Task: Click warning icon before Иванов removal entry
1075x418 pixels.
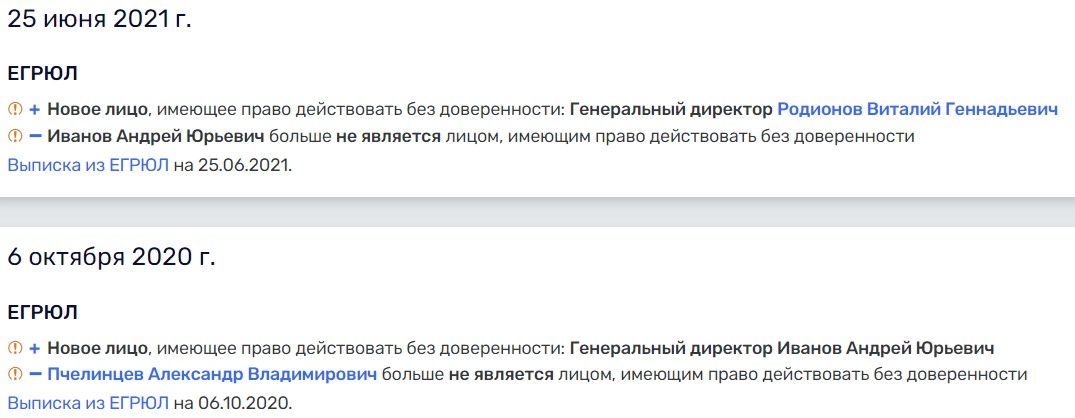Action: [x=15, y=136]
